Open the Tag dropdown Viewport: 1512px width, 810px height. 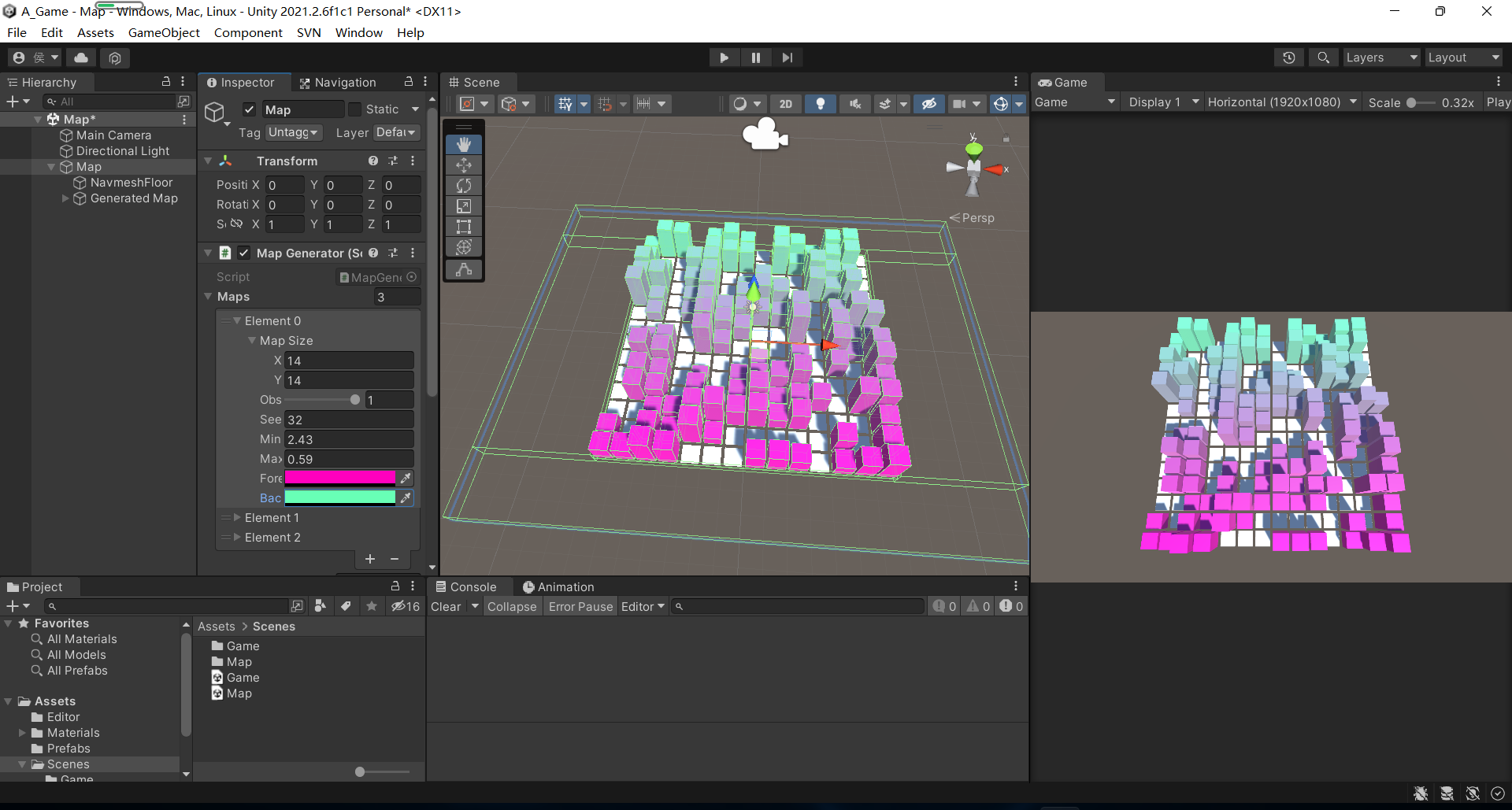click(292, 132)
